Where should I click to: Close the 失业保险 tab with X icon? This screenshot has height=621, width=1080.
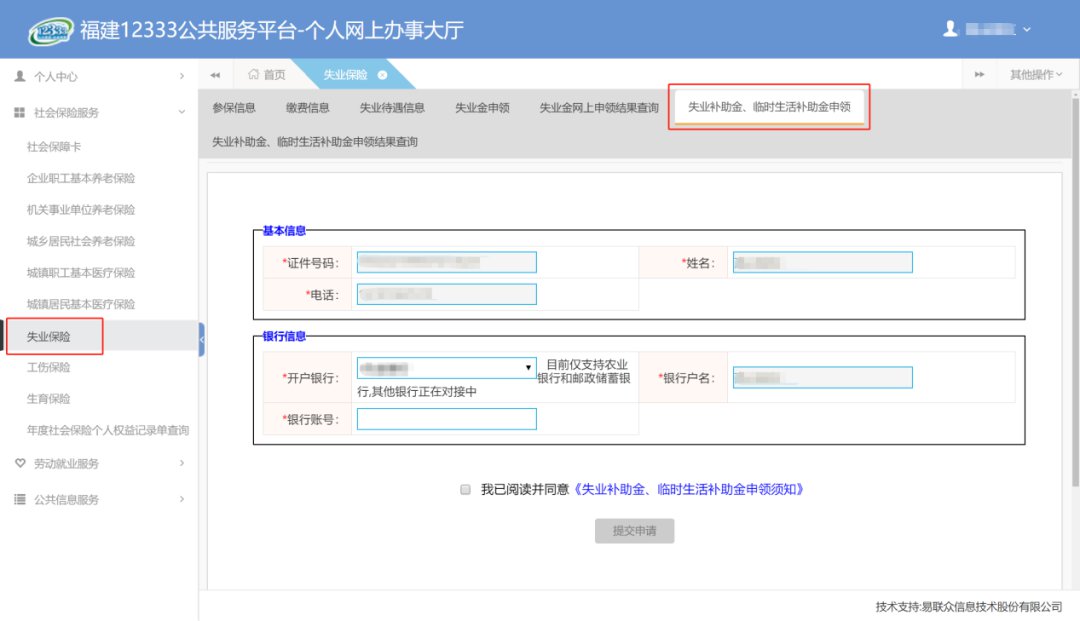tap(382, 76)
